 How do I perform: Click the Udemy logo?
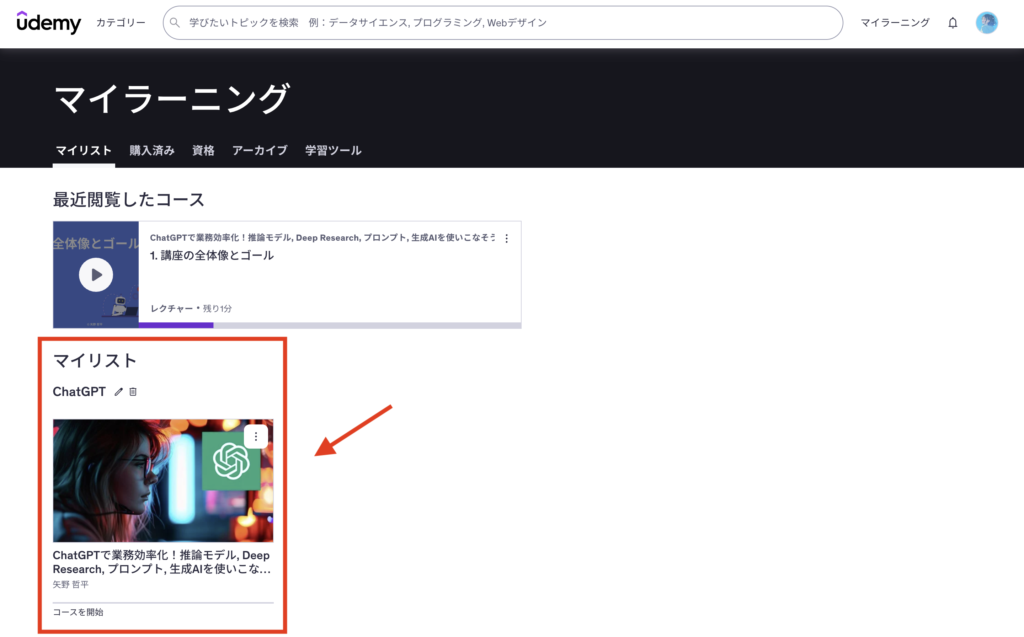coord(48,22)
